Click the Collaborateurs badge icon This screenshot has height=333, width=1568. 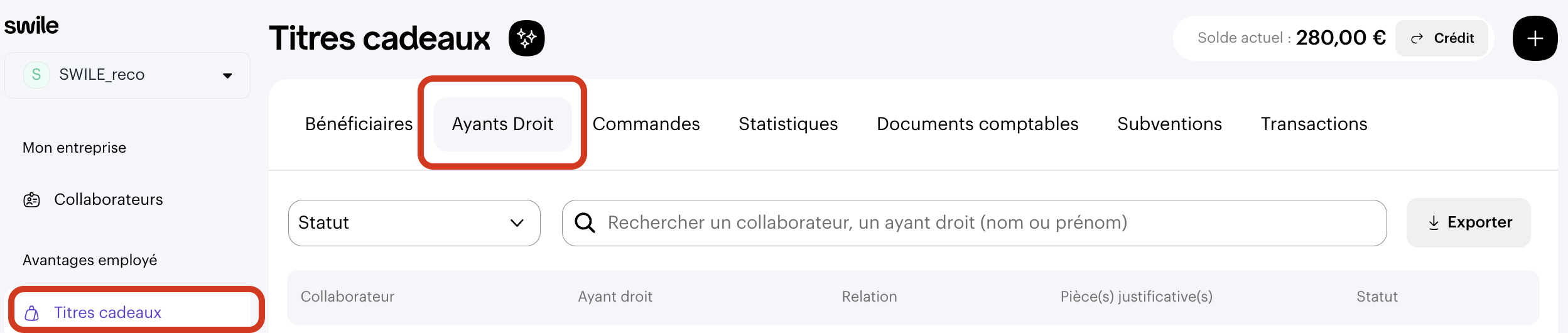(31, 200)
